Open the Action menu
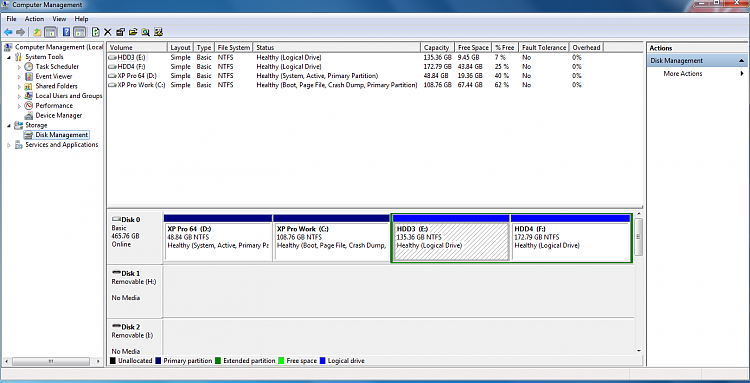Screen dimensions: 750x383 click(x=34, y=19)
